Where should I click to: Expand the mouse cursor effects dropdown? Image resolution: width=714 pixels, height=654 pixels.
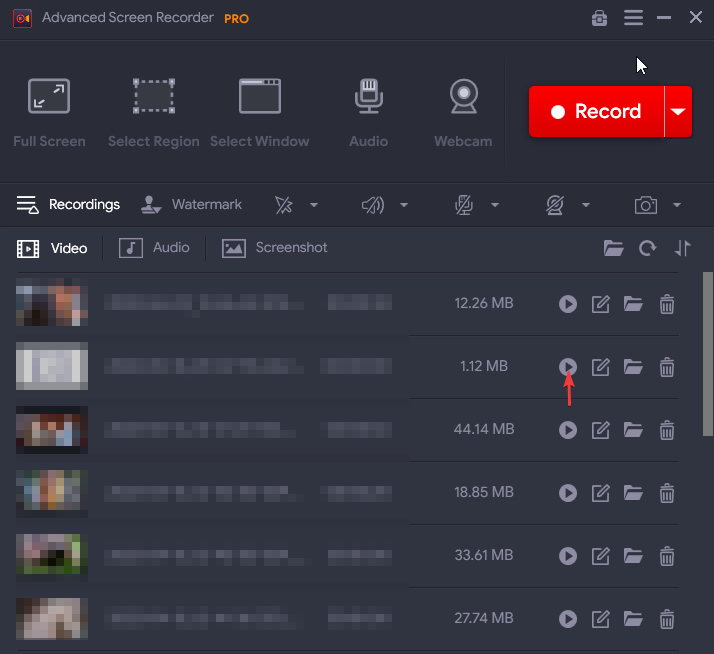[x=313, y=205]
